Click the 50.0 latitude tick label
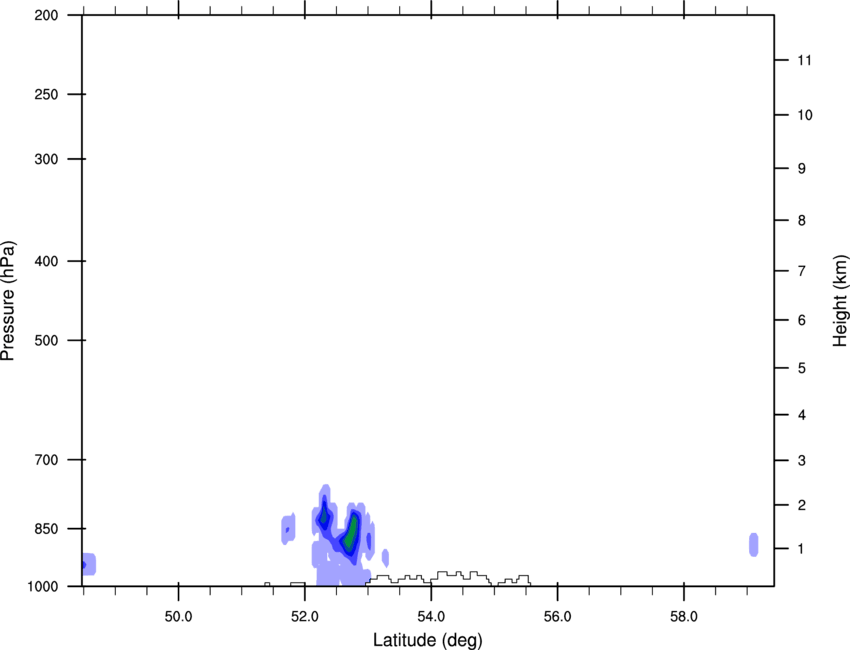The width and height of the screenshot is (850, 650). click(x=178, y=617)
